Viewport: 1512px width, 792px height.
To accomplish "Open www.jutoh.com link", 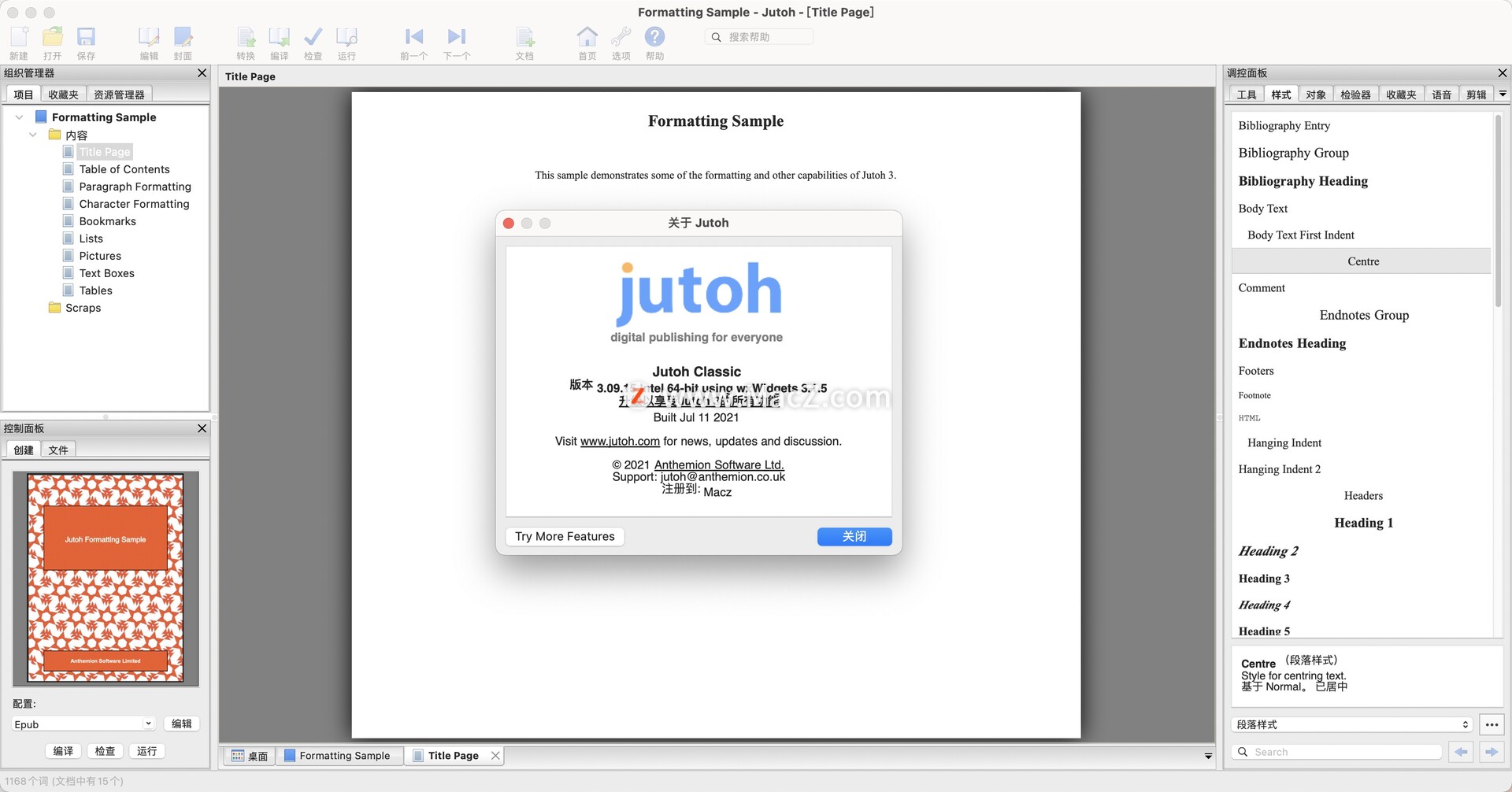I will pos(620,442).
